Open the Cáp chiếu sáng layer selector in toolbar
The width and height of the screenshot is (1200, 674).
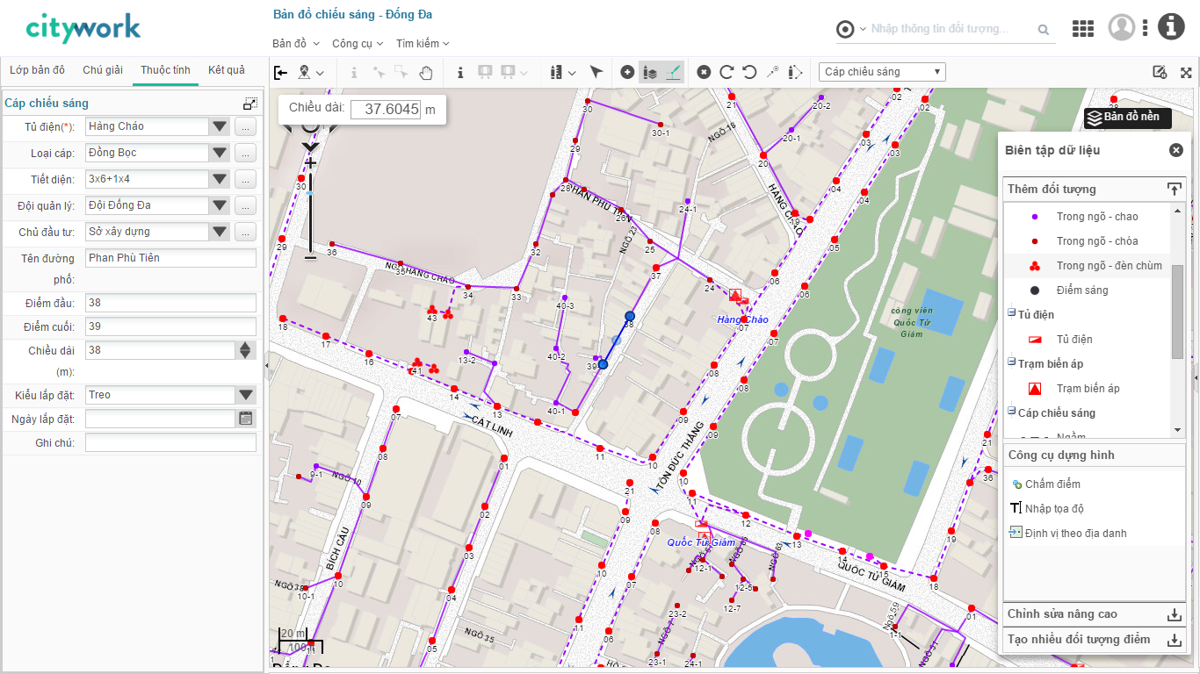(x=882, y=72)
